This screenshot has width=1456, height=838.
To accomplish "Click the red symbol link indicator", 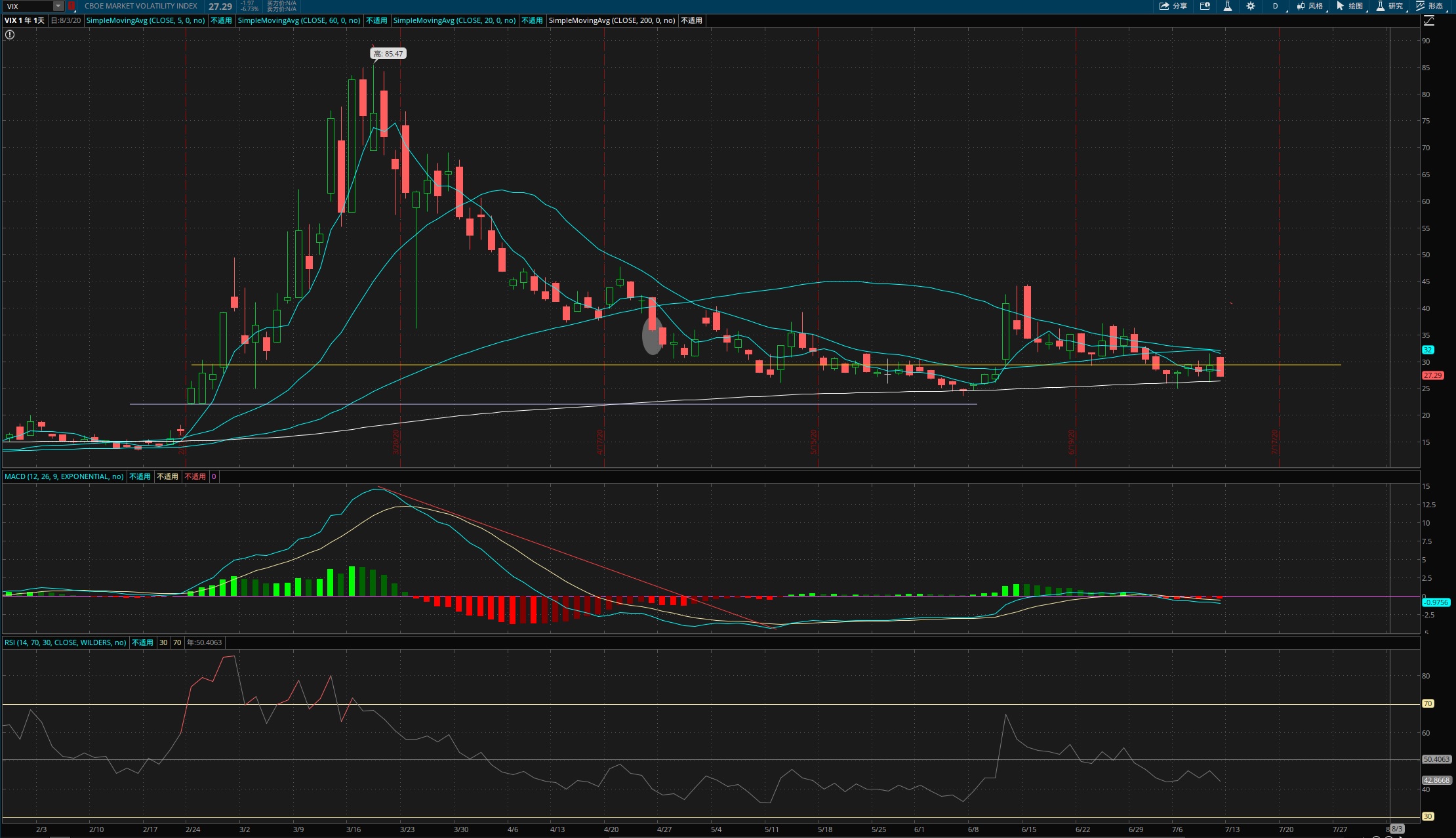I will [x=71, y=6].
